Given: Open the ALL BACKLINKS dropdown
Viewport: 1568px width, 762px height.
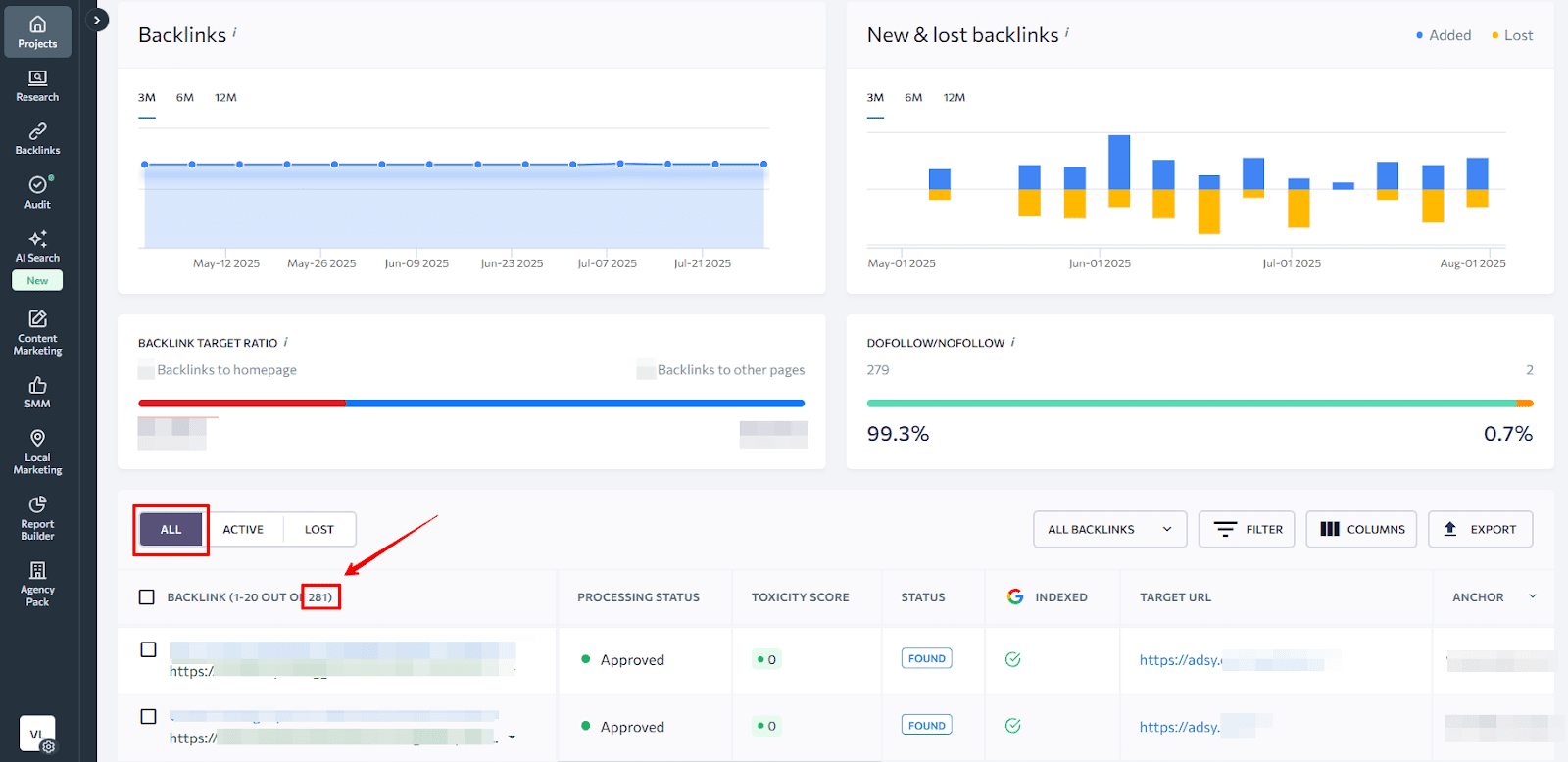Looking at the screenshot, I should click(x=1109, y=530).
